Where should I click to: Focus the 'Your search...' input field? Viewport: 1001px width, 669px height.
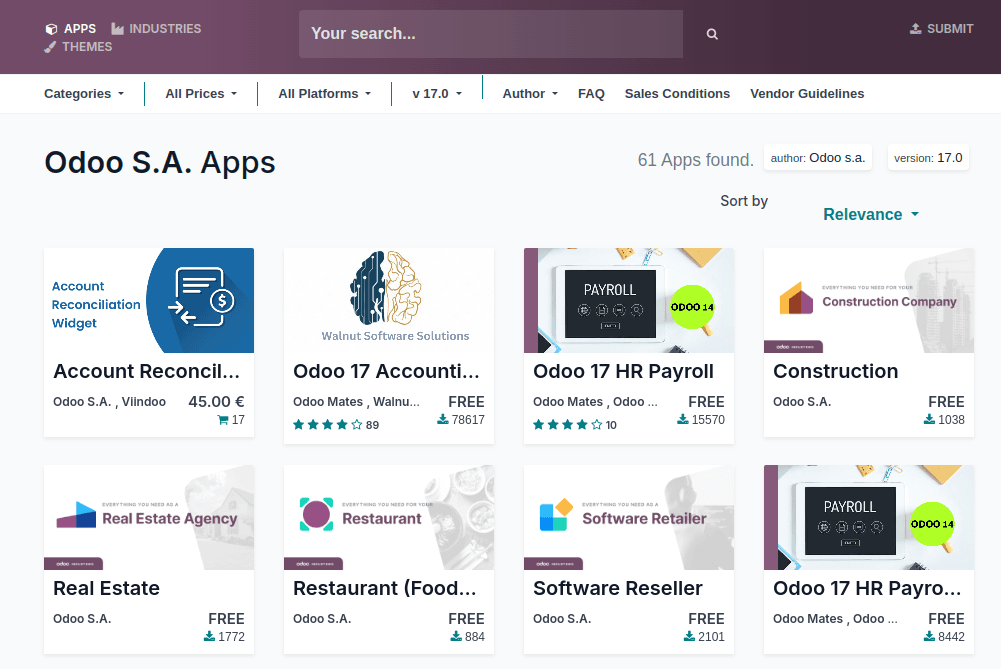tap(491, 34)
